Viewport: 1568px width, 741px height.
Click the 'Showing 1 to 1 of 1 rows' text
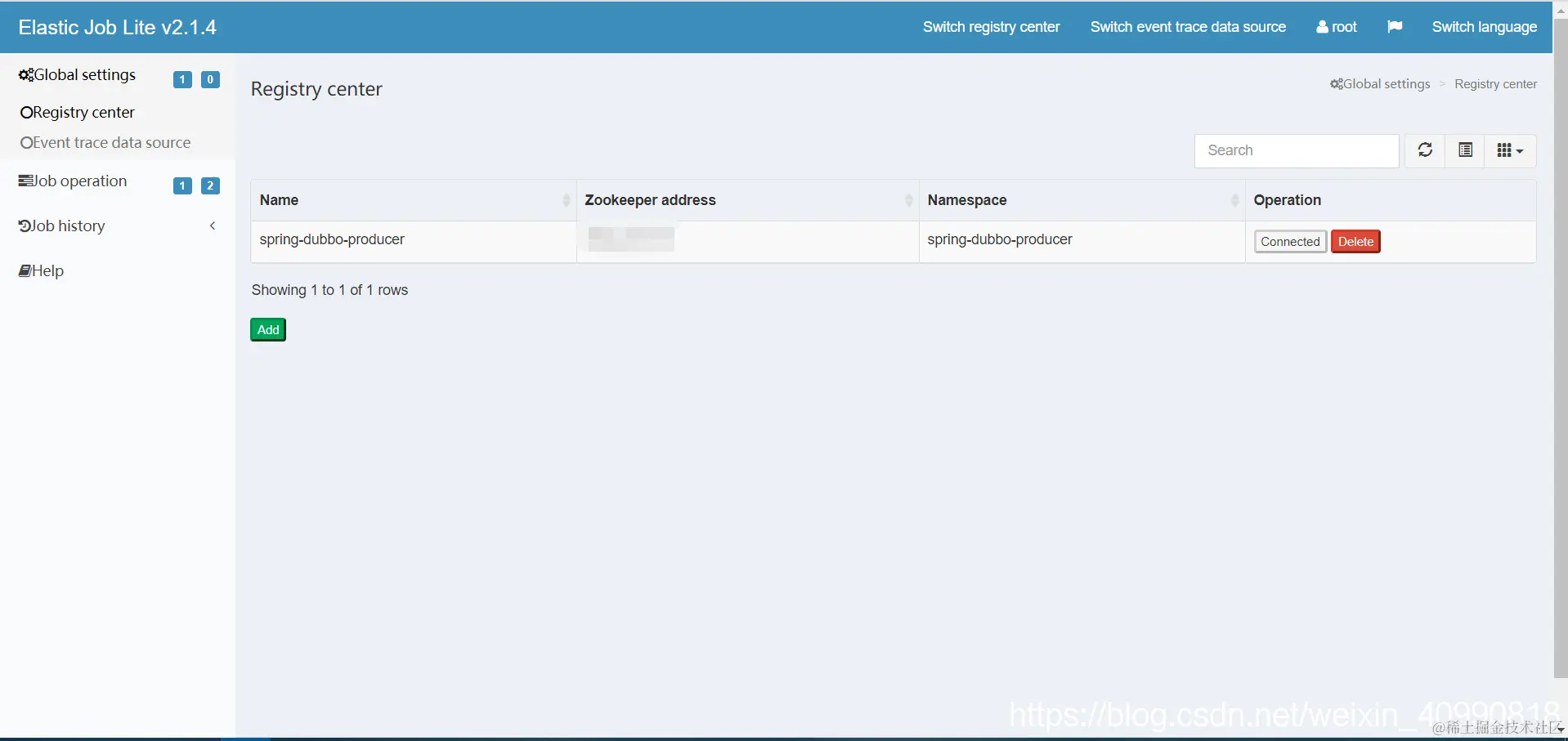329,290
